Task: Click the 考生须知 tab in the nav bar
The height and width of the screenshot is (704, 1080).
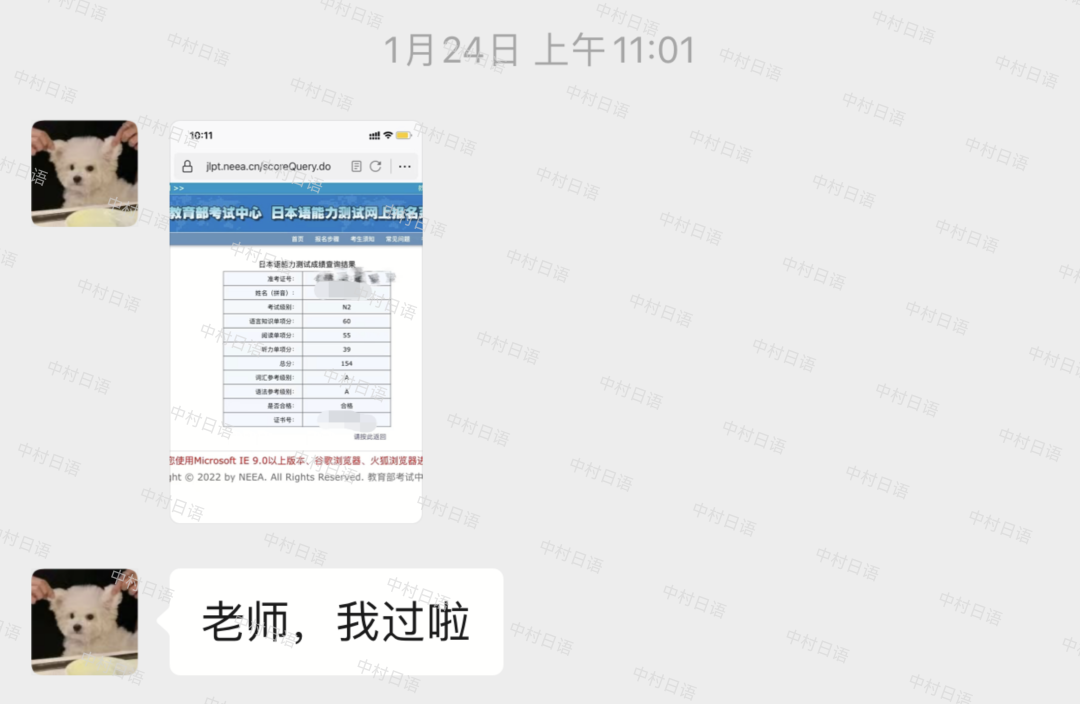Action: point(361,239)
